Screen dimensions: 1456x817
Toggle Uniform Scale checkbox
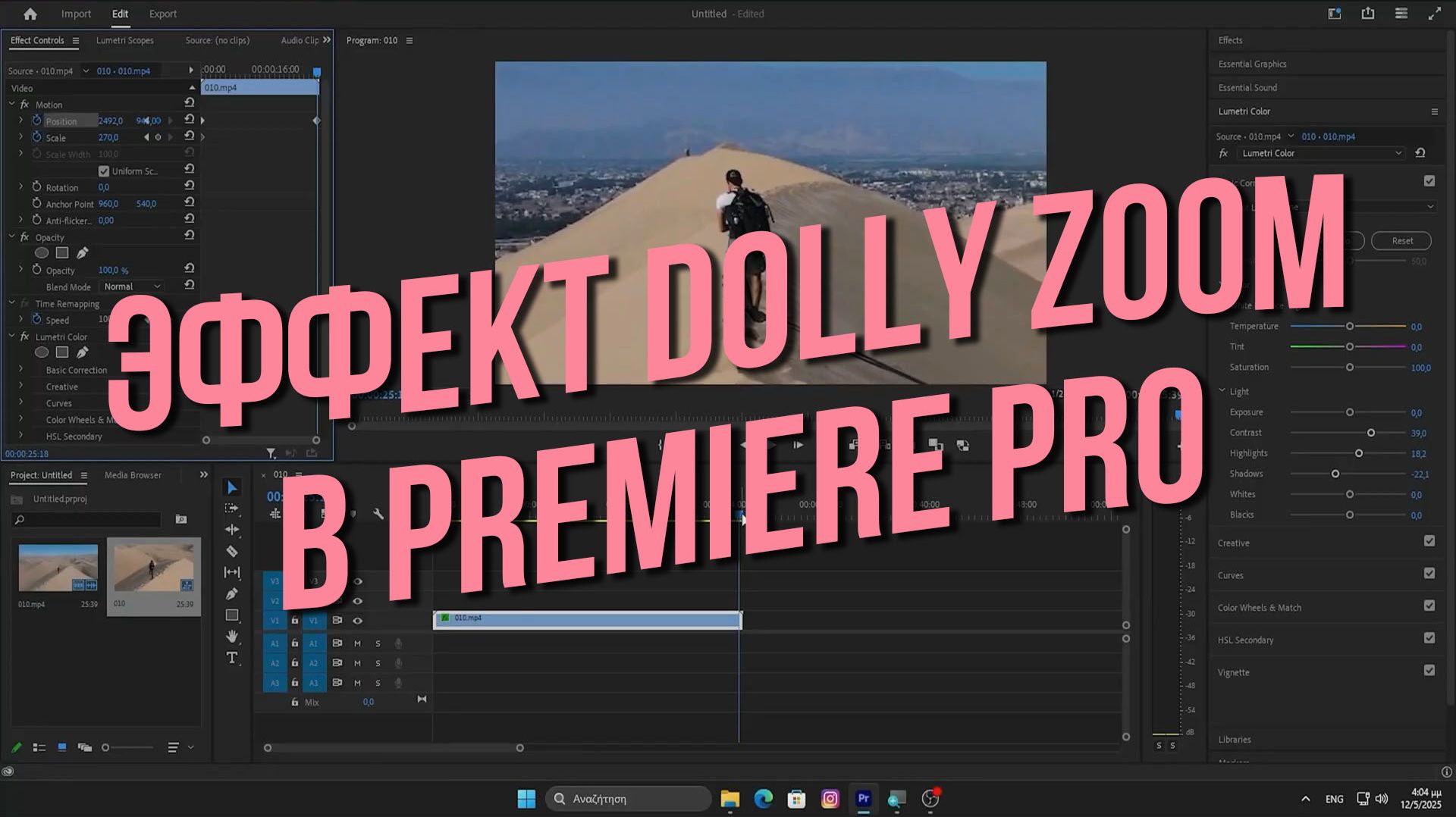(x=104, y=171)
